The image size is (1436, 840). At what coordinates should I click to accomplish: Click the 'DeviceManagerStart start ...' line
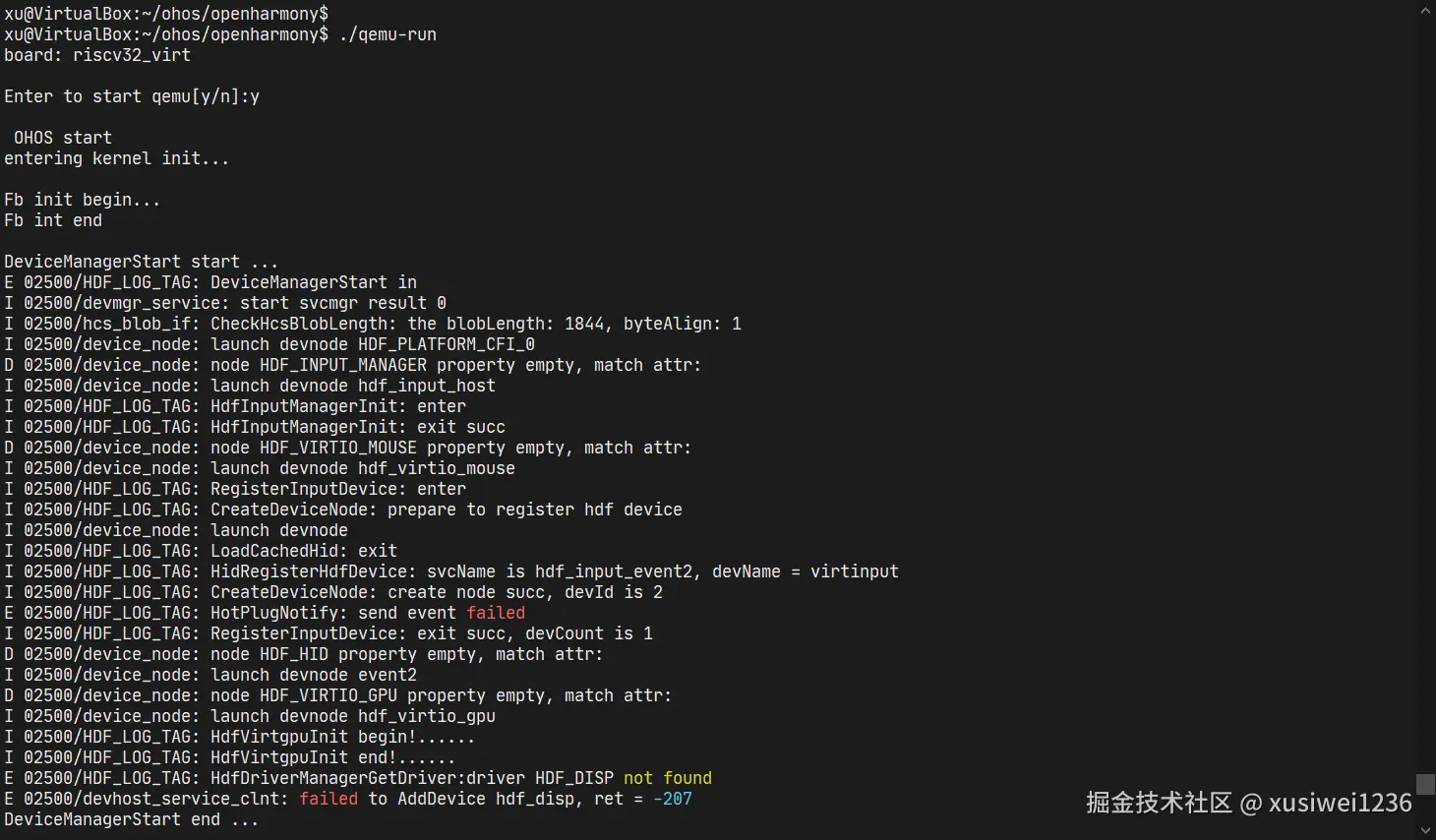[142, 262]
